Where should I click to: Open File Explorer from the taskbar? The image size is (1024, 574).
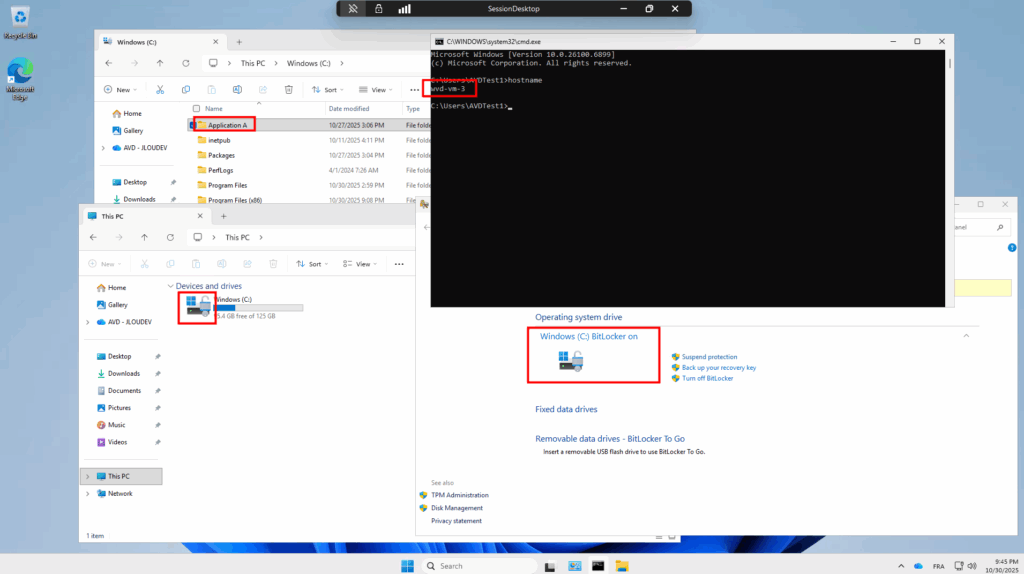(622, 565)
